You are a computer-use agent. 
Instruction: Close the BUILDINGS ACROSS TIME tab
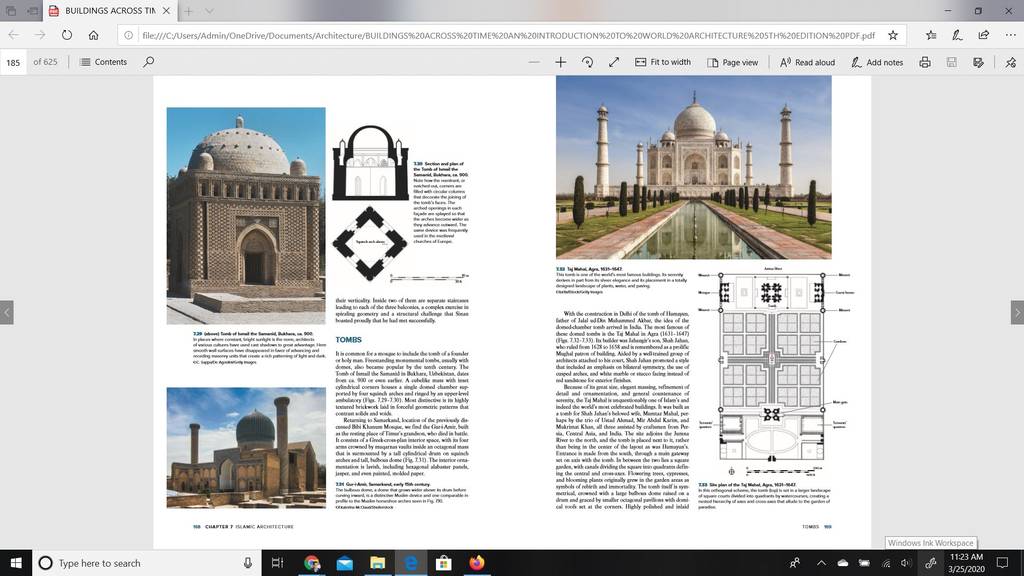pos(167,10)
